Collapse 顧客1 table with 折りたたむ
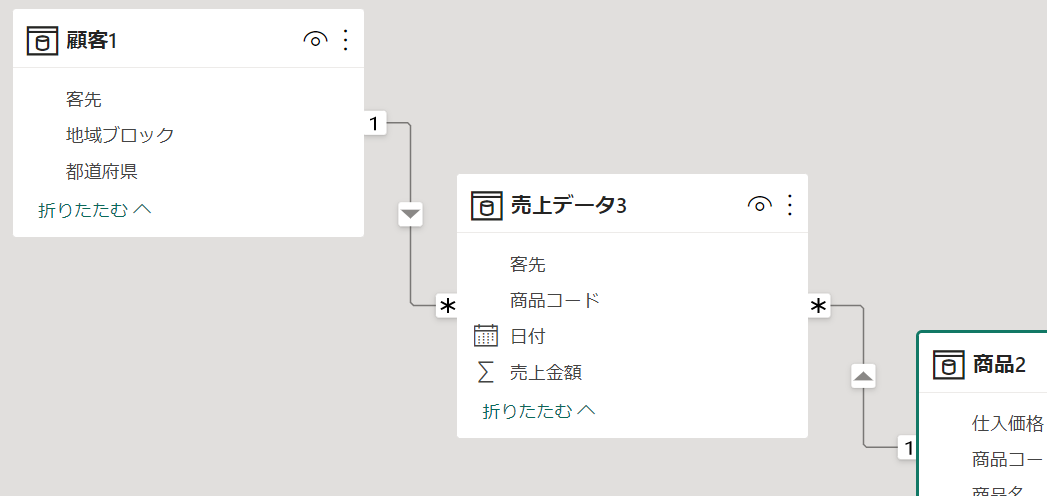 click(94, 210)
